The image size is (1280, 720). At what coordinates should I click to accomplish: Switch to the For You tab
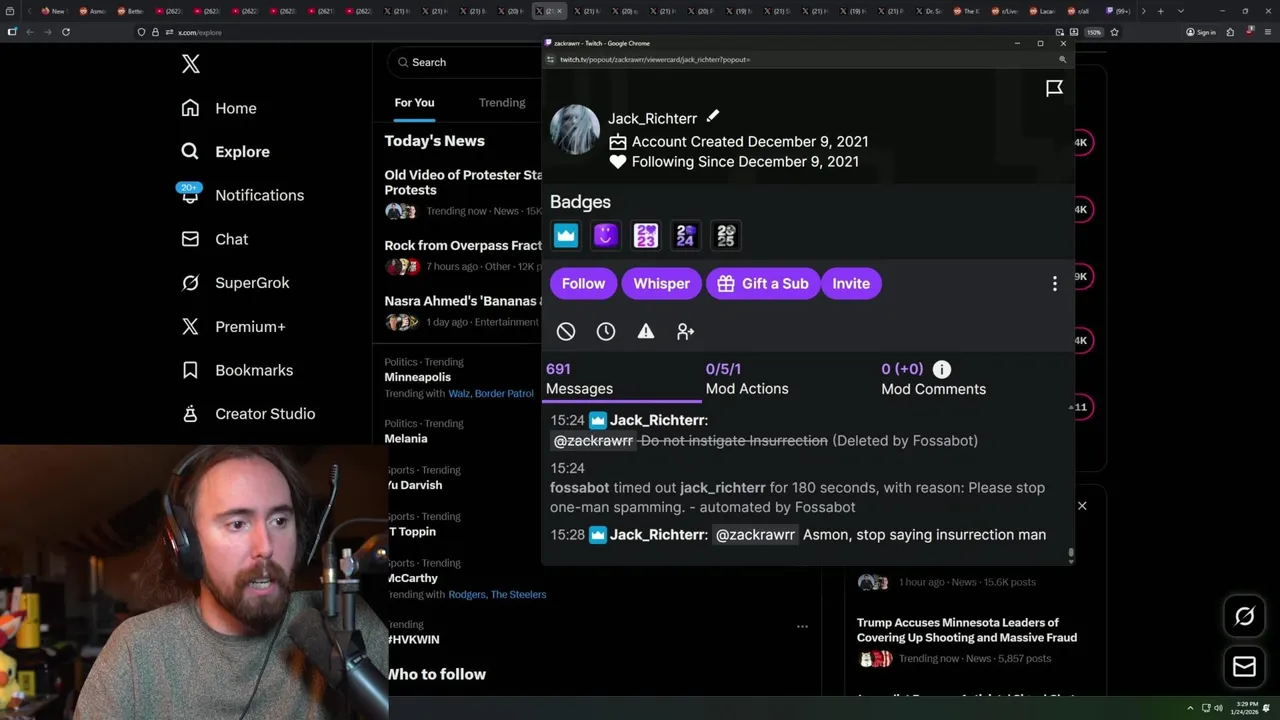[x=414, y=102]
